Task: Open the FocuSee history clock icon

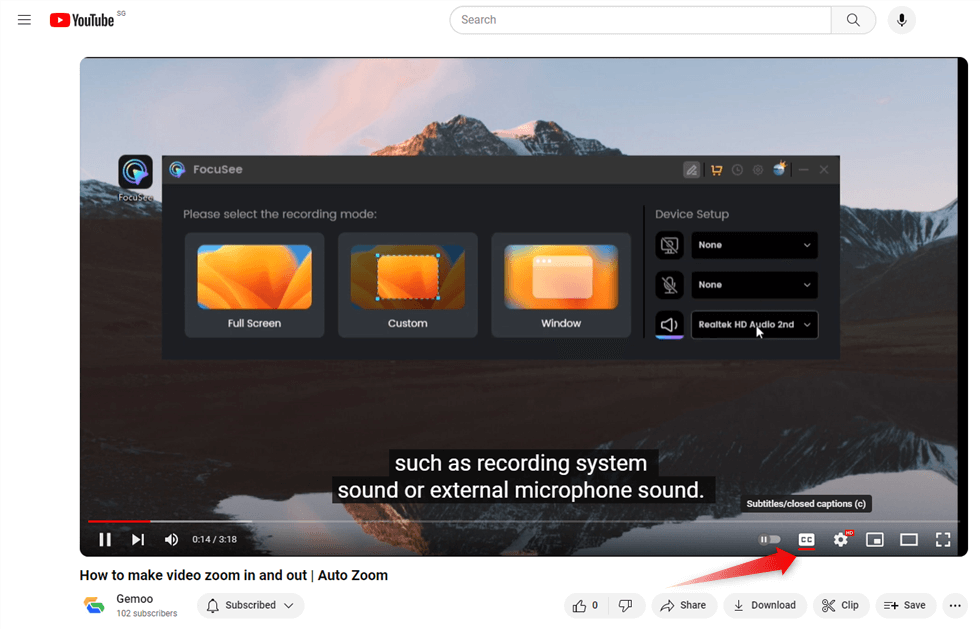Action: 738,169
